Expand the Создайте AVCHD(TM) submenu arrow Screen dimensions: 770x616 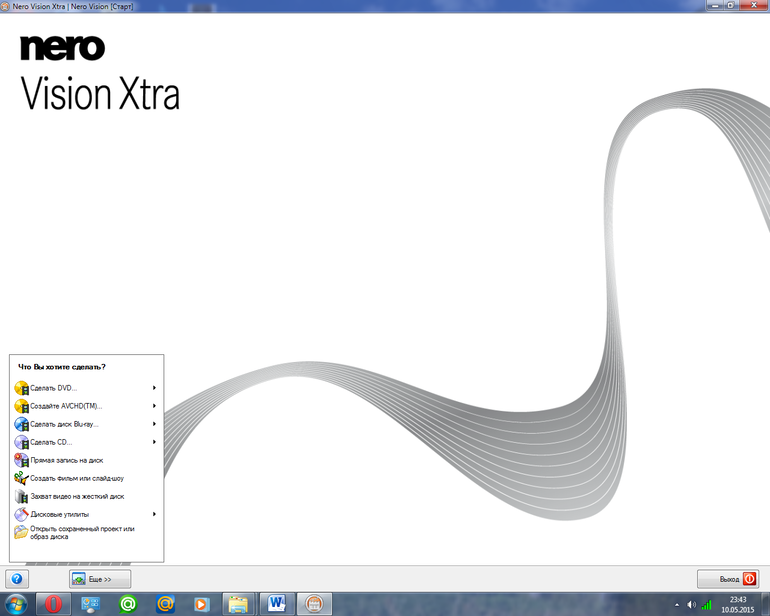(x=154, y=406)
